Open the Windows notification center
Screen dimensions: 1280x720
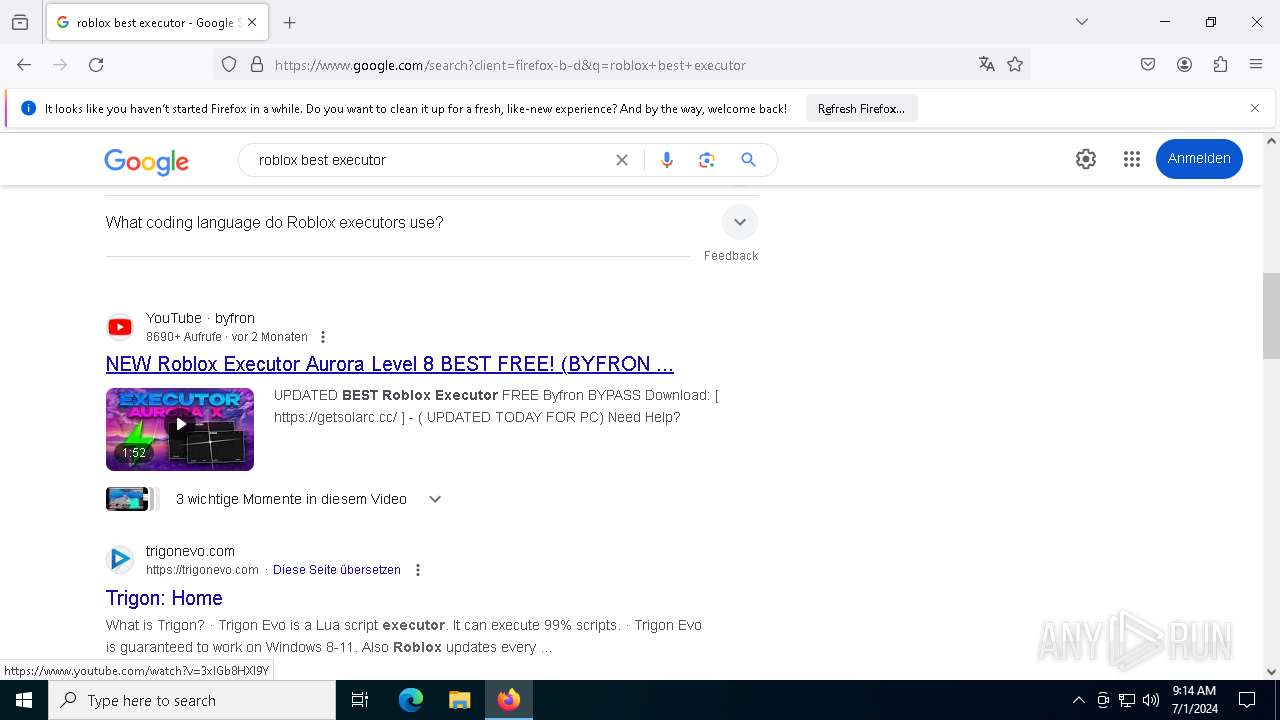point(1248,700)
